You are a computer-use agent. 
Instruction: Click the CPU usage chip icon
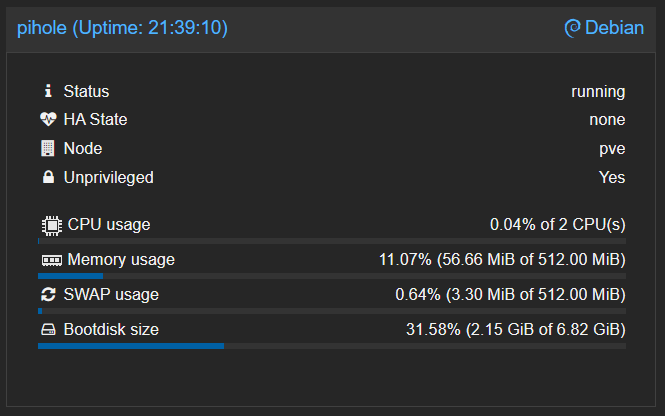point(50,225)
